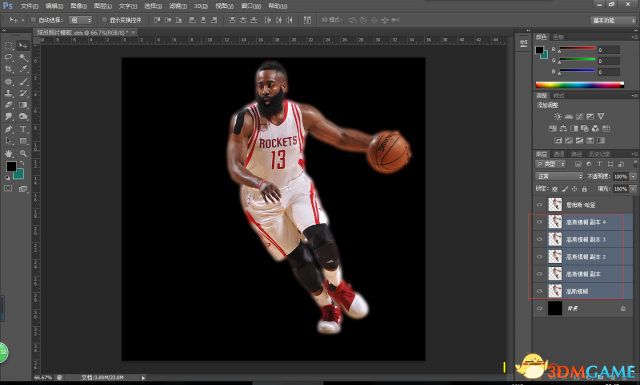The image size is (640, 385).
Task: Swap foreground and background colors
Action: tap(22, 163)
